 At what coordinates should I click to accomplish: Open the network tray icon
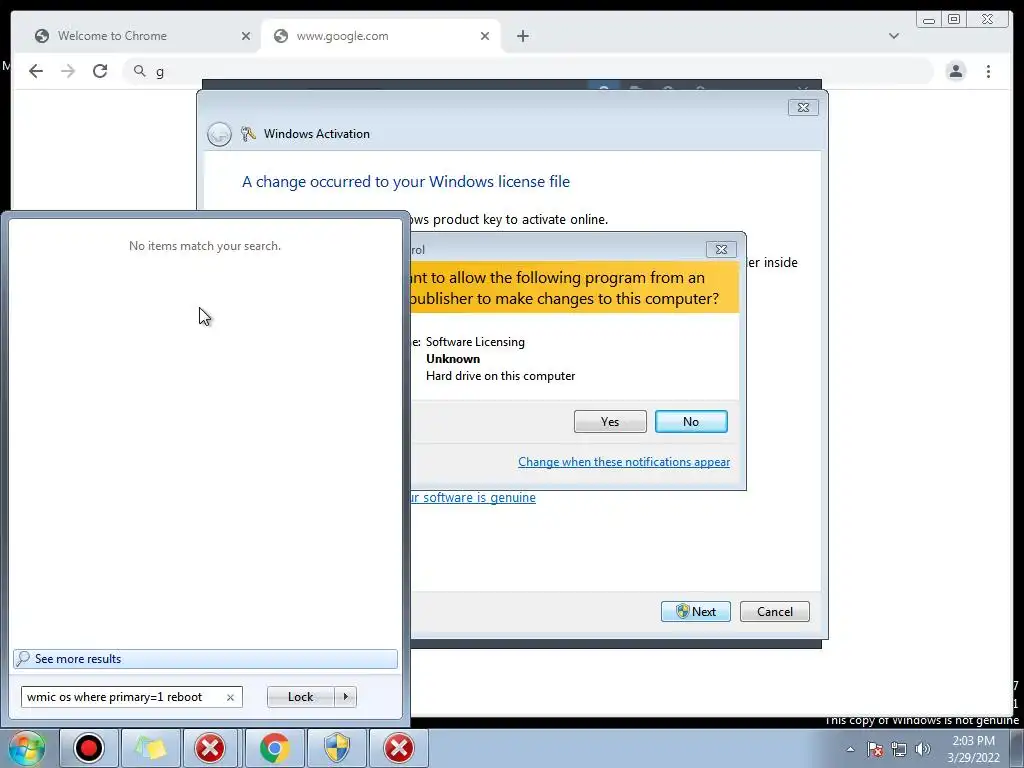point(899,749)
